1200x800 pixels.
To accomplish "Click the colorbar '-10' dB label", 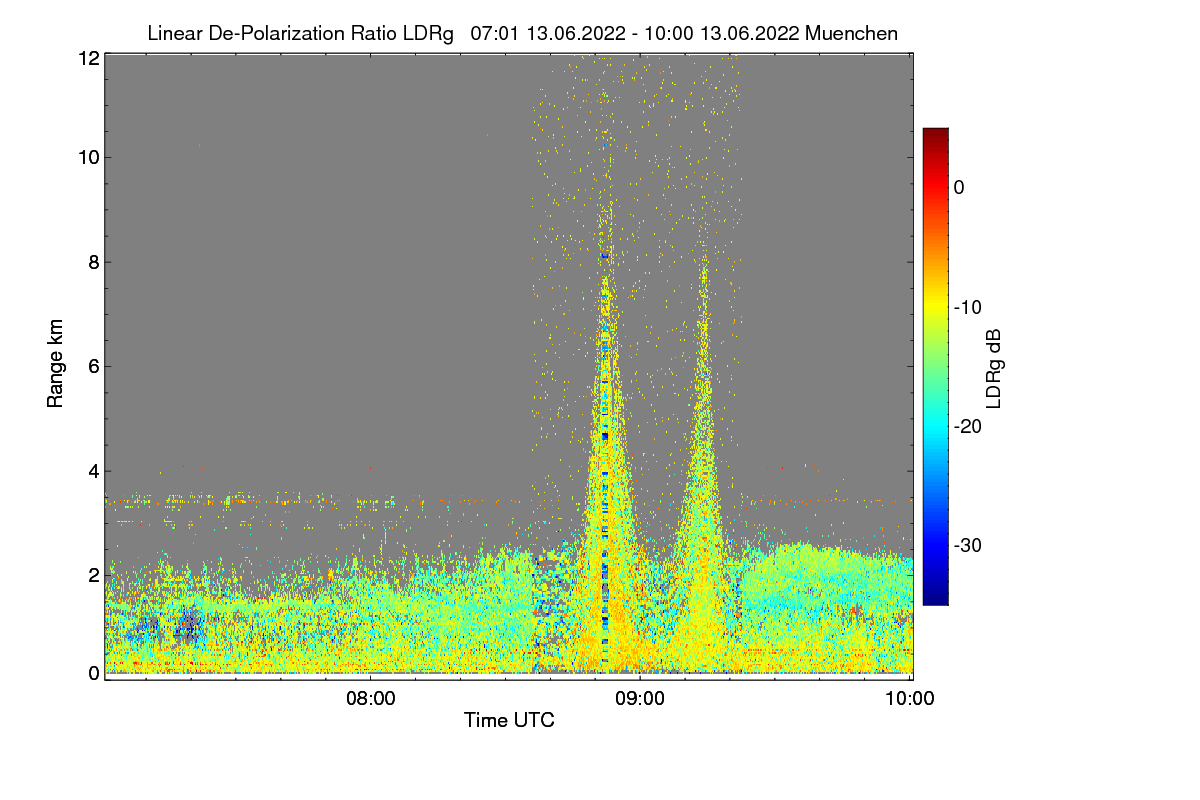I will tap(967, 307).
